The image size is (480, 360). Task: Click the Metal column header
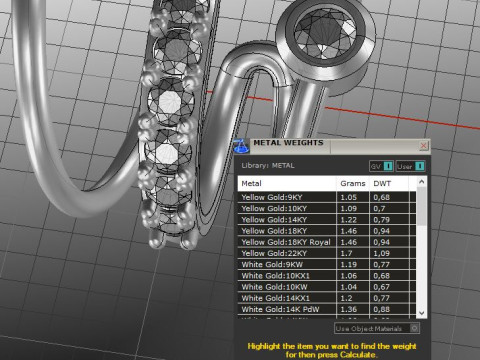pos(287,183)
